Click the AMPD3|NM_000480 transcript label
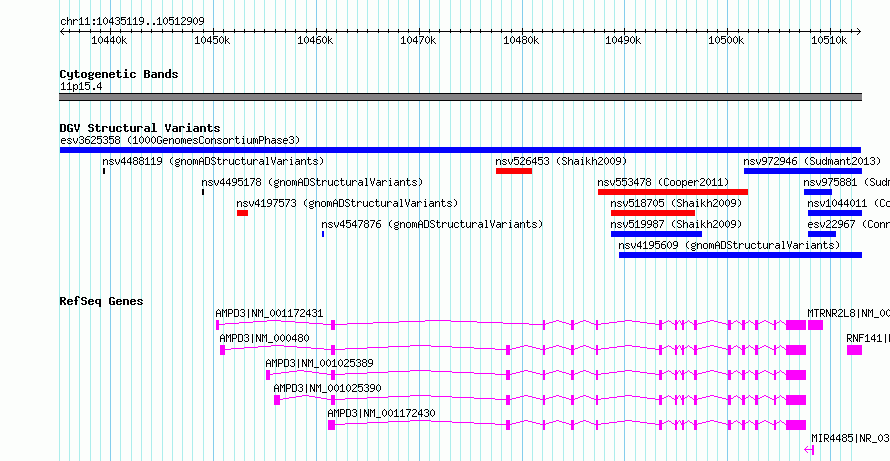The width and height of the screenshot is (890, 461). (265, 338)
